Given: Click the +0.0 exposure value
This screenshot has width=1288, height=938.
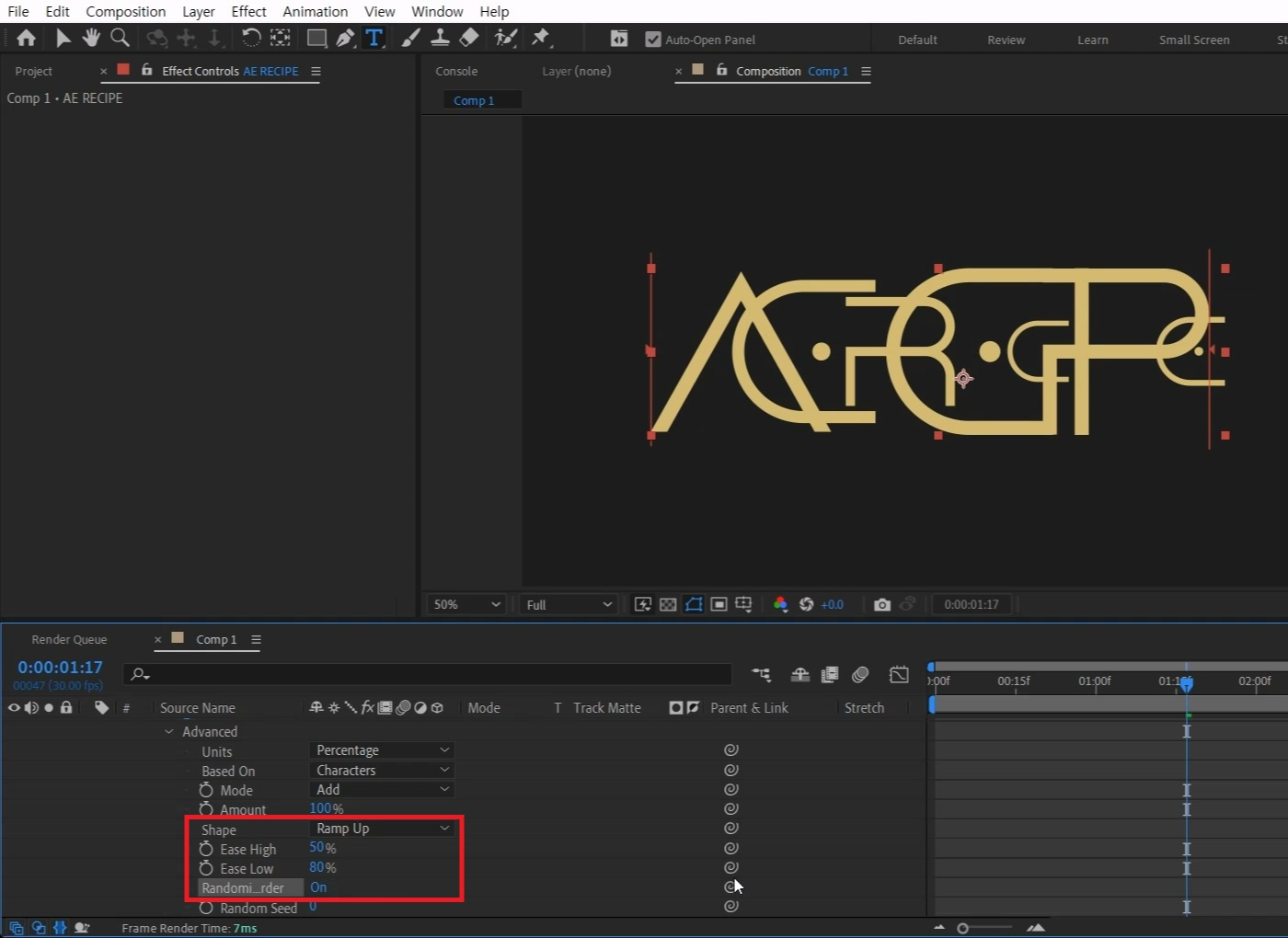Looking at the screenshot, I should point(832,604).
